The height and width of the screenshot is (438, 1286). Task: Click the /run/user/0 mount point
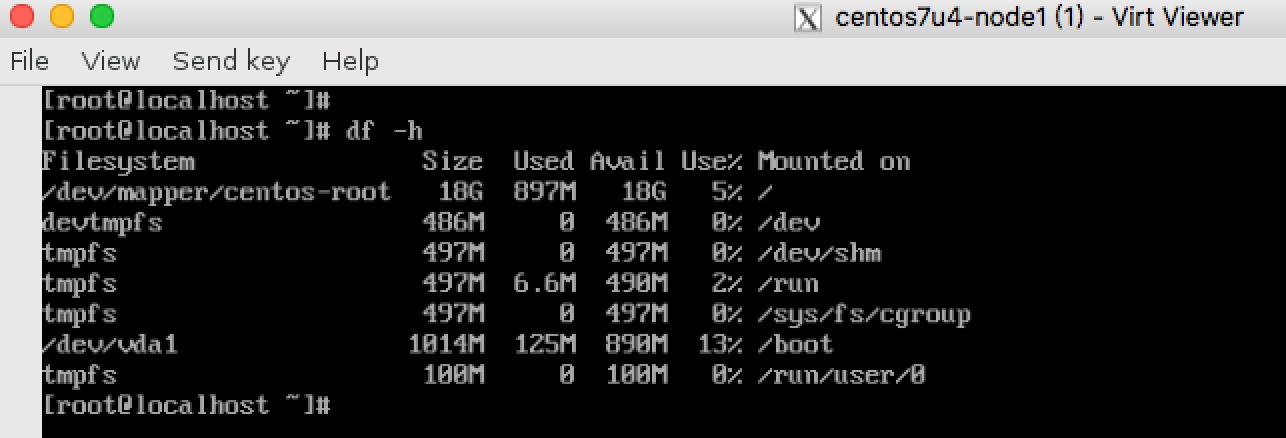841,376
